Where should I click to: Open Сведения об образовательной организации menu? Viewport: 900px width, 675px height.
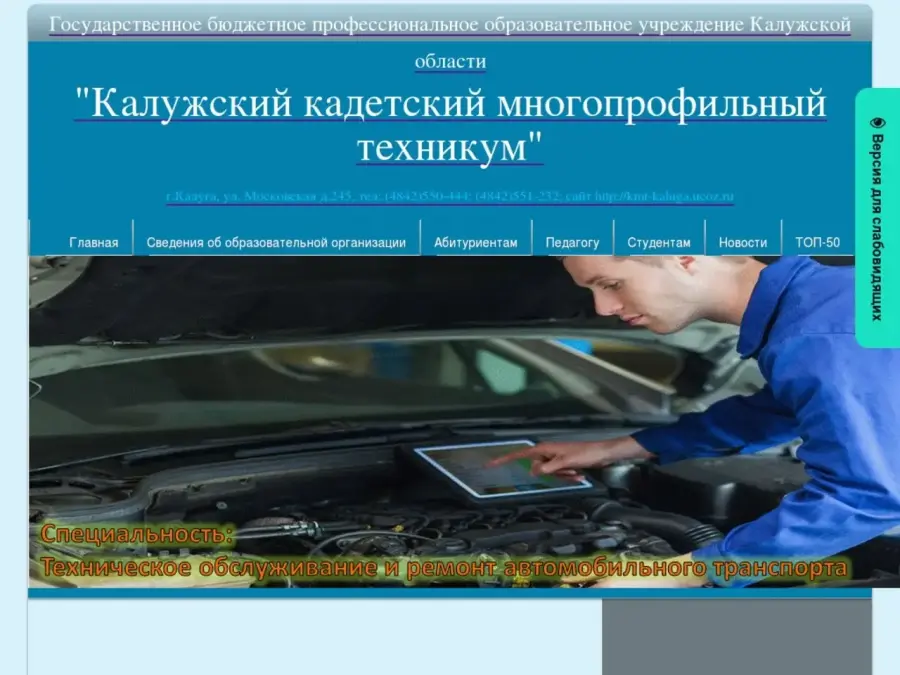[x=276, y=242]
